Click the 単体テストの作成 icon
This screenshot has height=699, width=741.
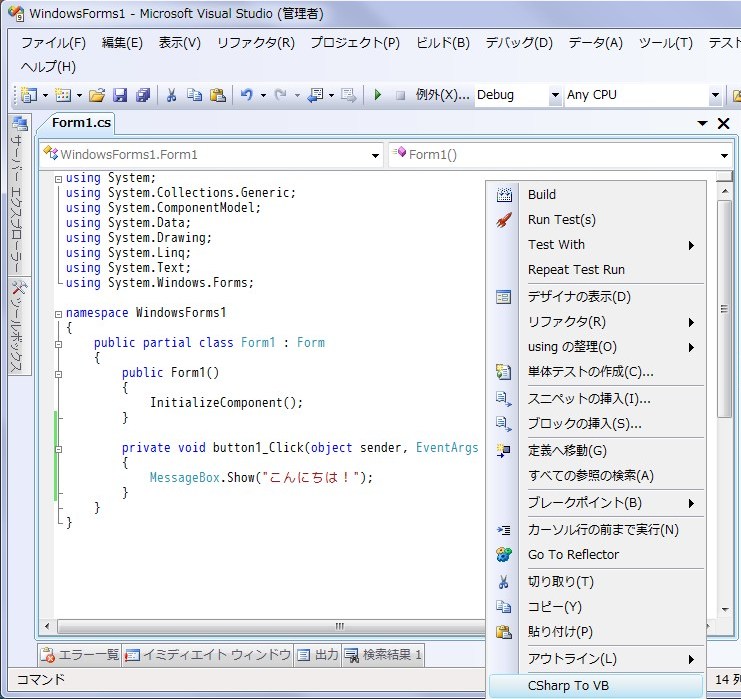pyautogui.click(x=504, y=372)
